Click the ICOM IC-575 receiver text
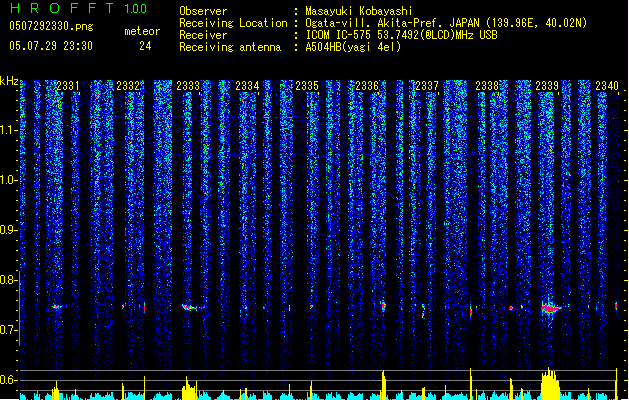Viewport: 629px width, 400px height. point(402,35)
